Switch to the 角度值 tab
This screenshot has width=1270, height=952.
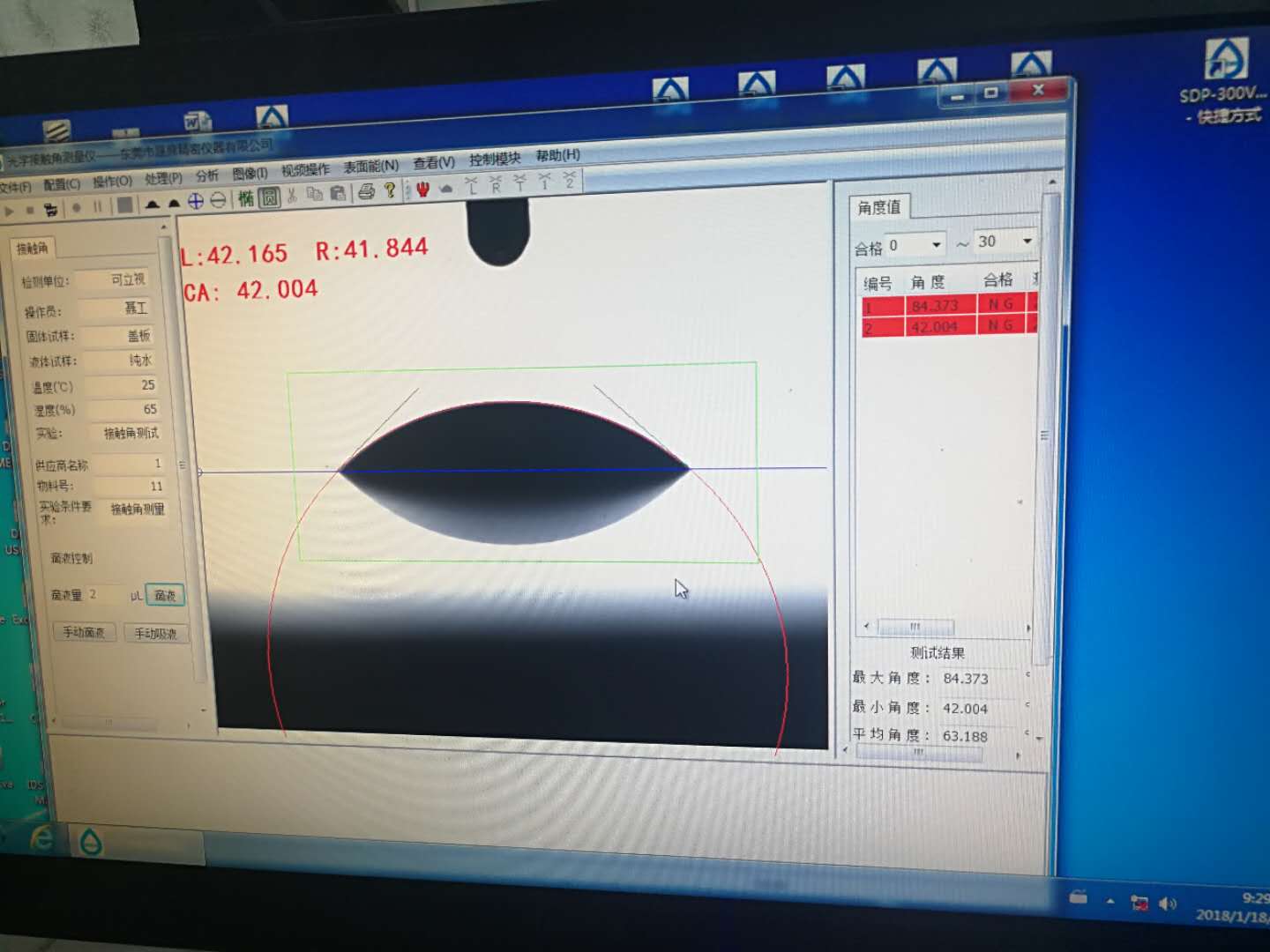(x=878, y=207)
